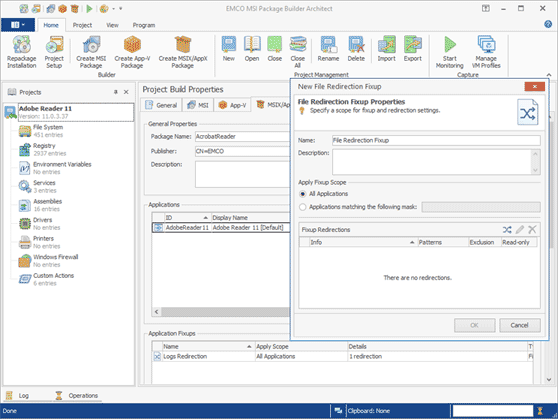The width and height of the screenshot is (558, 419).
Task: Click Description text area in fixup dialog
Action: (x=432, y=162)
